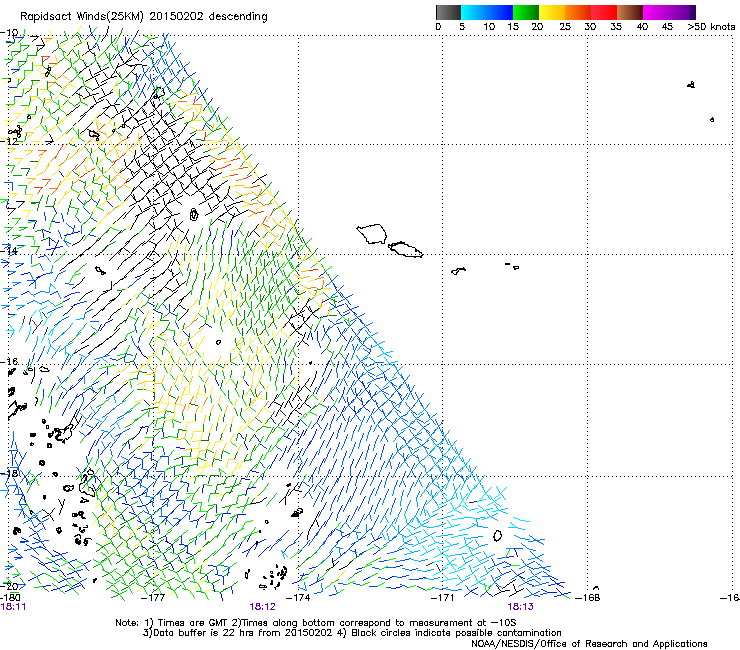Click the larger western Samoa island outline
740x650 pixels.
(372, 234)
